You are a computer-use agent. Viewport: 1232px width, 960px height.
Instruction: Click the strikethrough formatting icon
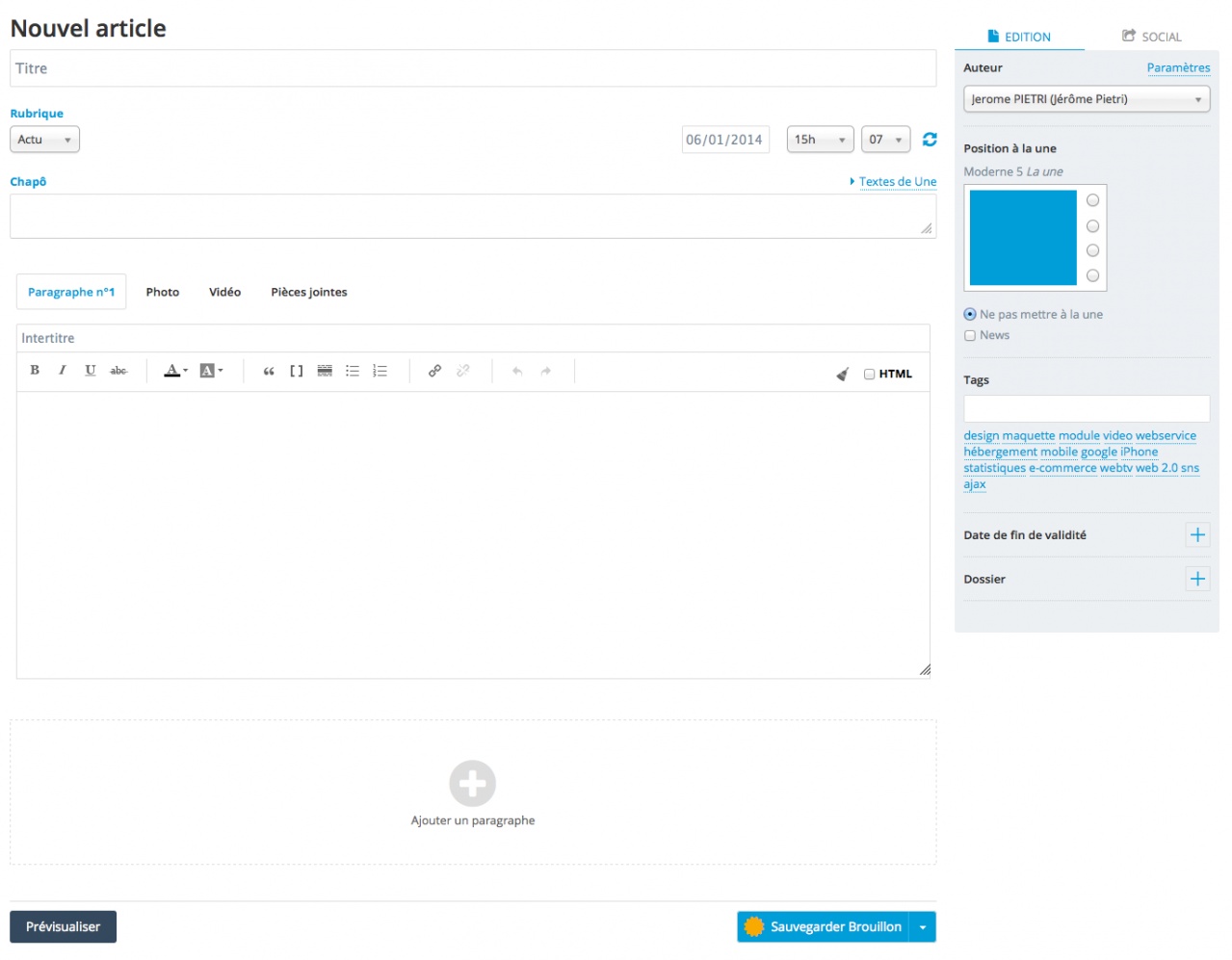(118, 371)
